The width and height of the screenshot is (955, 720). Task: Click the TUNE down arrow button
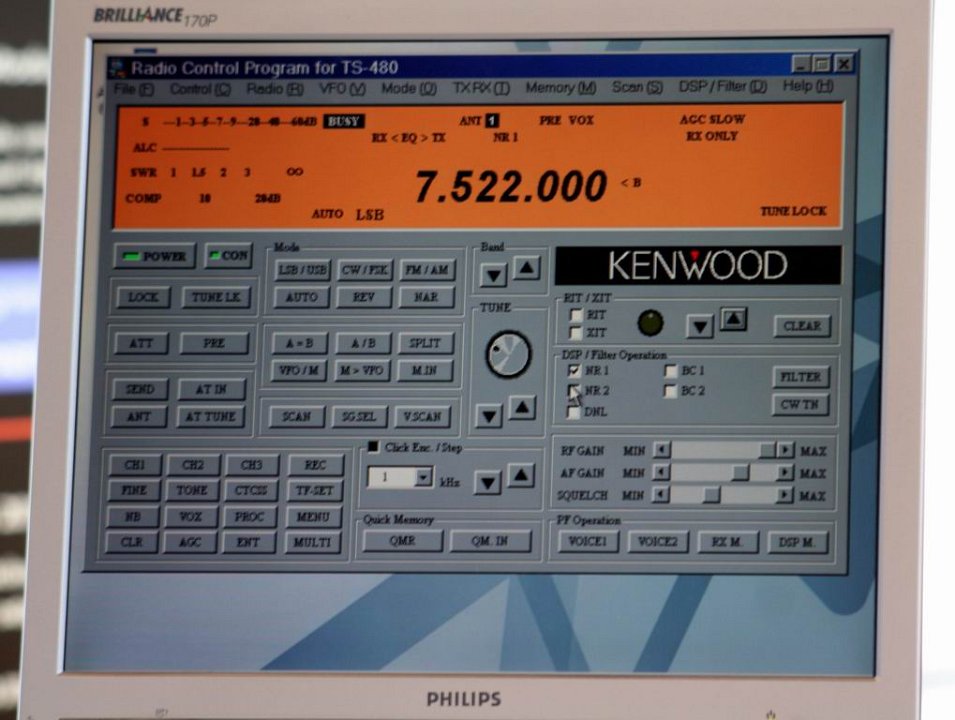(x=489, y=416)
